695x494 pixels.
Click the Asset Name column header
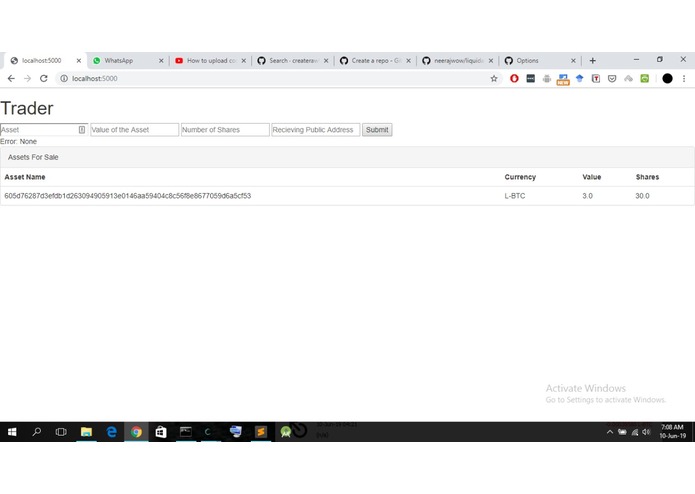click(x=25, y=177)
